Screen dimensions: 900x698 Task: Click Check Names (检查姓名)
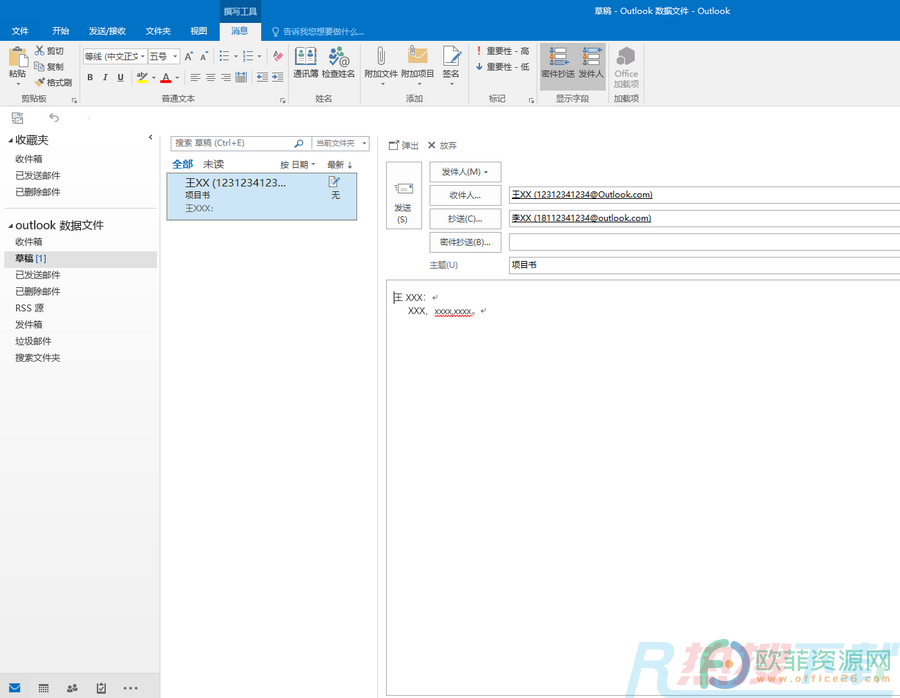[338, 63]
